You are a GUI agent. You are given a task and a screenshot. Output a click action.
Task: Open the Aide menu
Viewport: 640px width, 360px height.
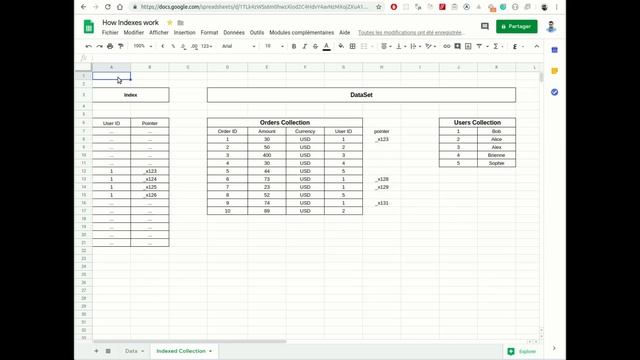pyautogui.click(x=344, y=33)
